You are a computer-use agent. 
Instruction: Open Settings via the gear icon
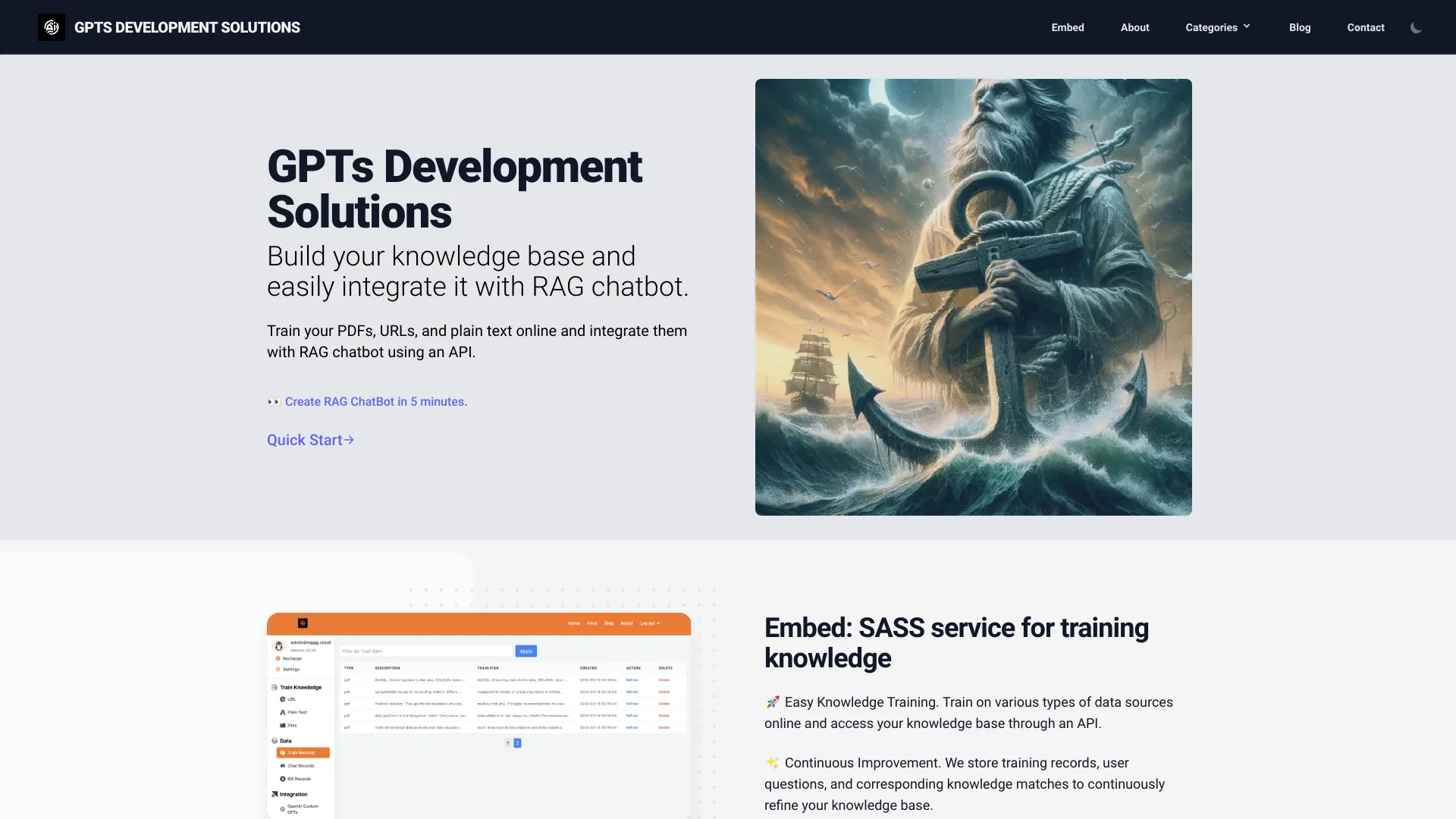click(x=278, y=670)
